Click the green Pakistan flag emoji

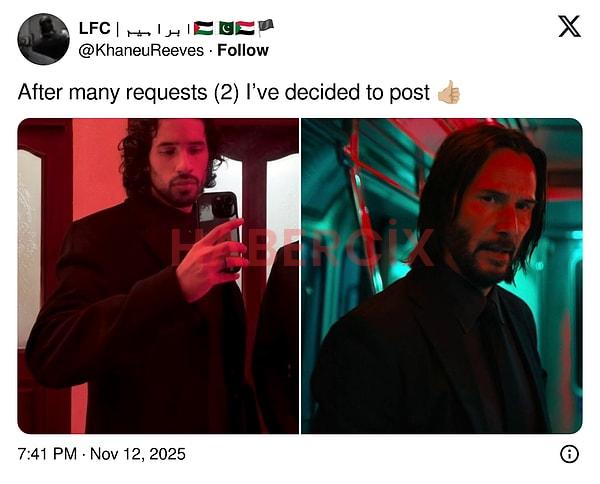point(226,28)
